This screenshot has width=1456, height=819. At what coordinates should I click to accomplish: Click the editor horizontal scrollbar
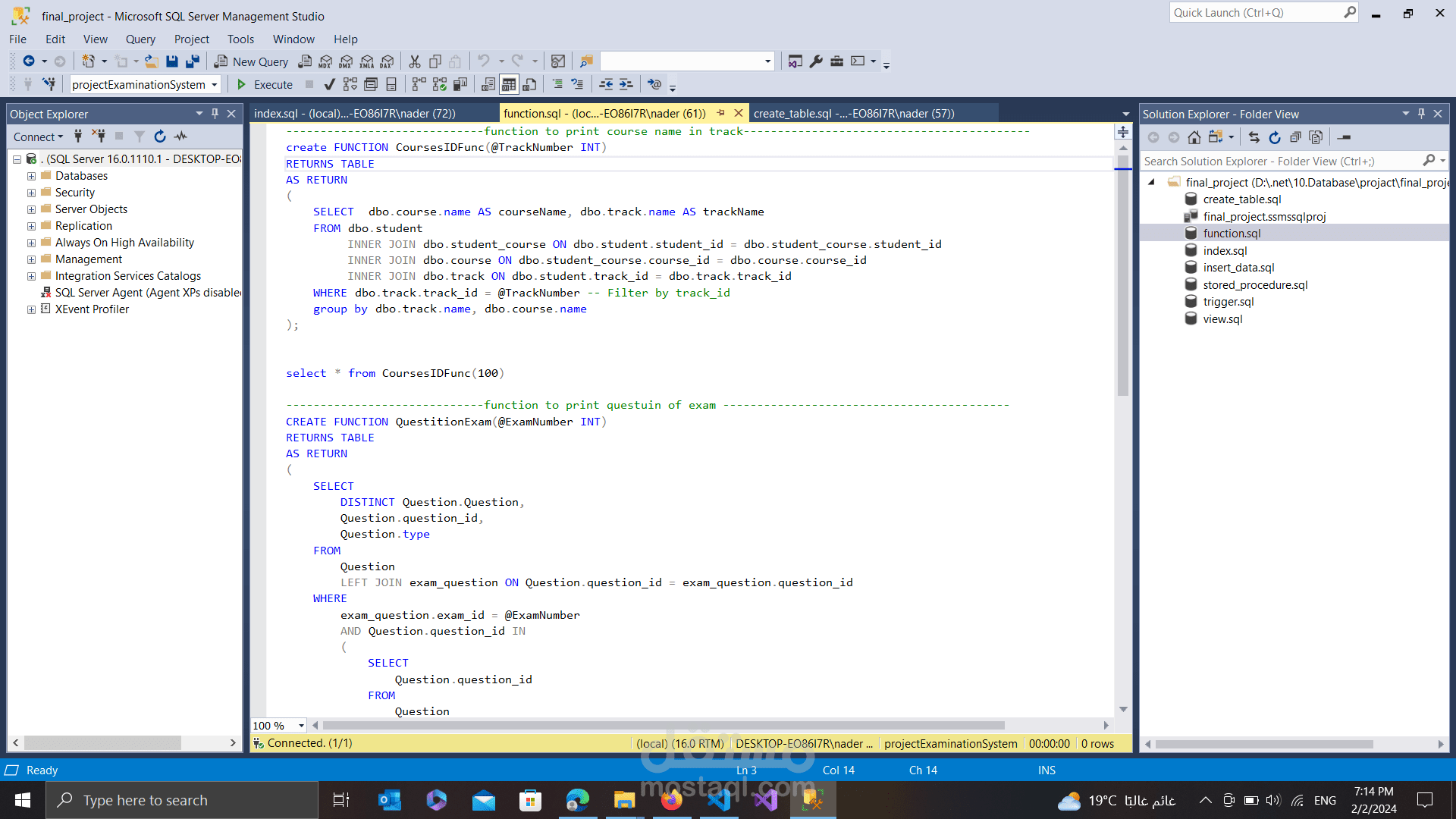[x=664, y=726]
